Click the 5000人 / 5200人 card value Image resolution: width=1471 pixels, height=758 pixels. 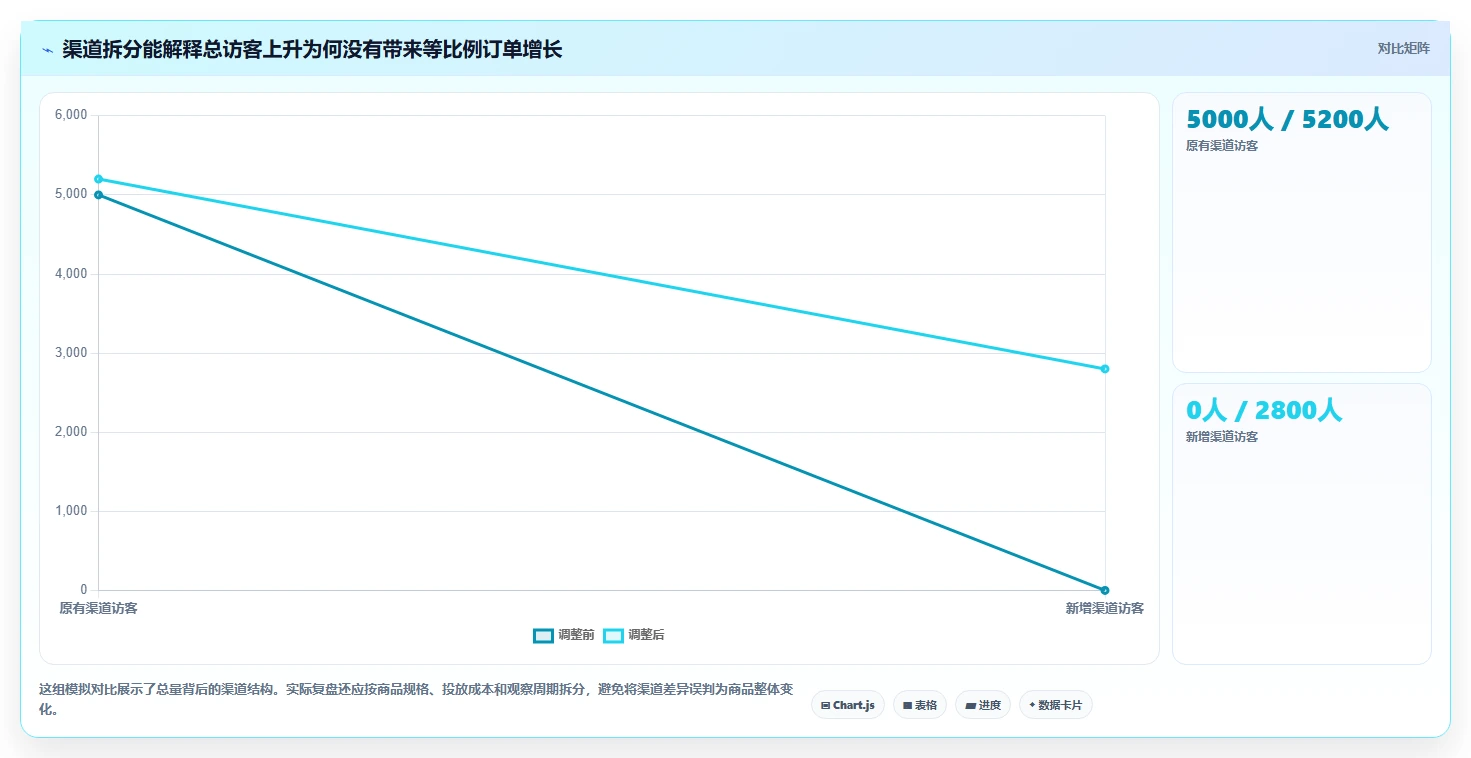click(1287, 119)
